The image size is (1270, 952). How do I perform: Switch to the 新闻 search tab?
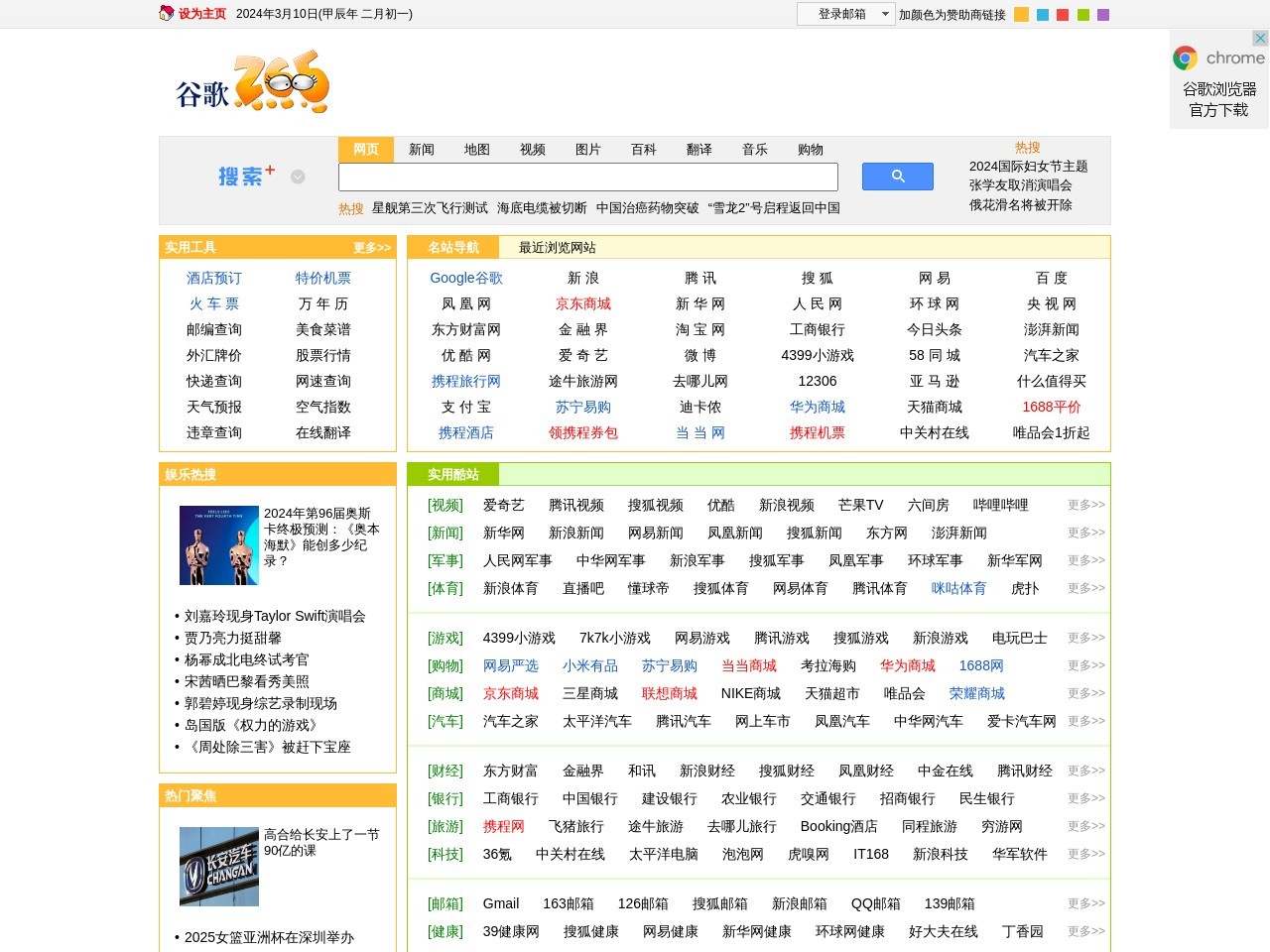(x=422, y=150)
